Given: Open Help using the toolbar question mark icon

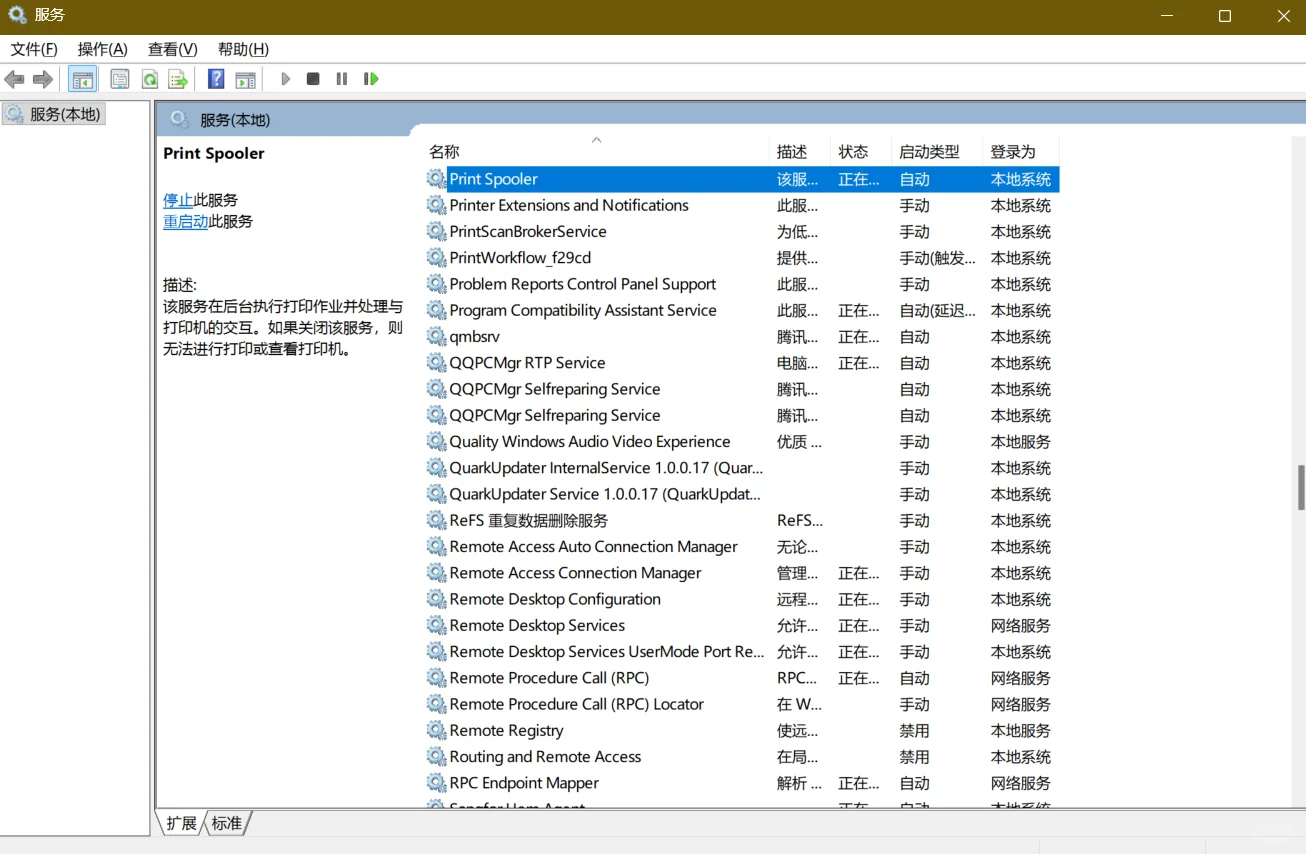Looking at the screenshot, I should [x=214, y=79].
